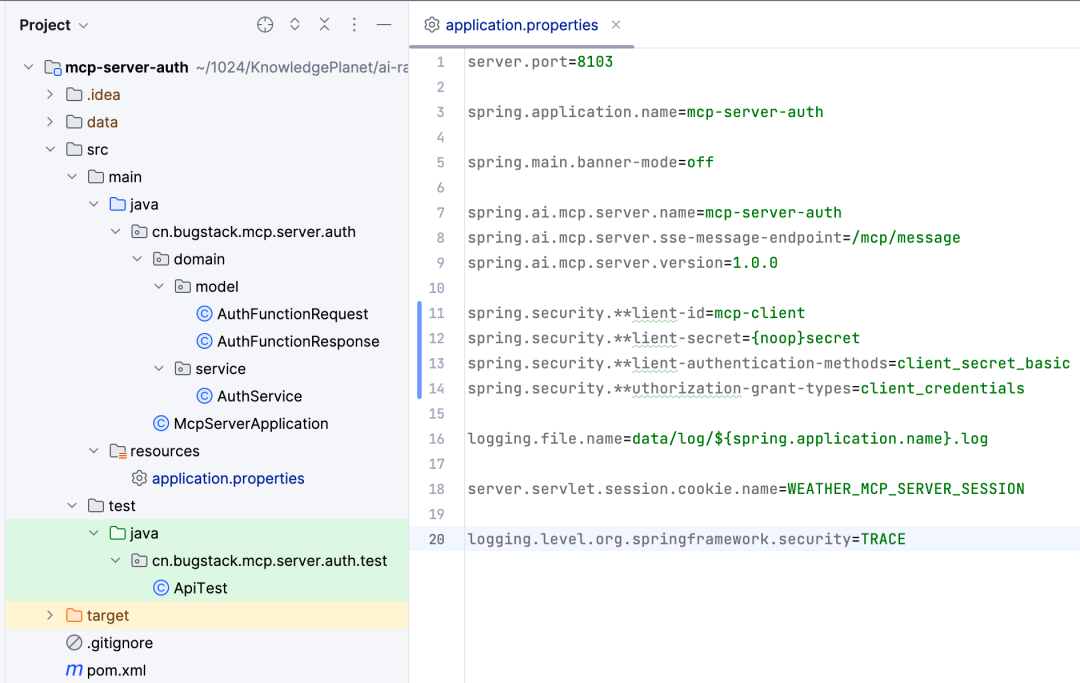Screen dimensions: 1080x683
Task: Click the Collapse All icon in Project panel
Action: pos(324,25)
